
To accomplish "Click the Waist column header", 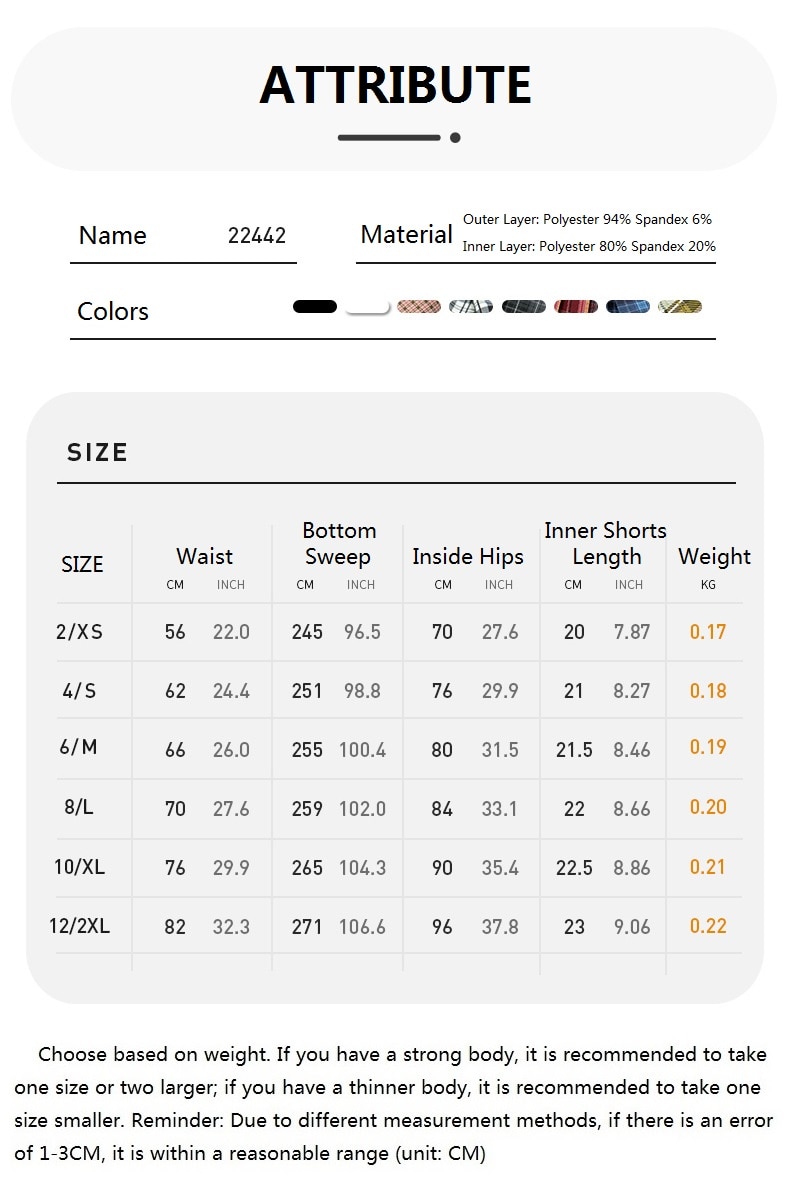I will pos(204,557).
